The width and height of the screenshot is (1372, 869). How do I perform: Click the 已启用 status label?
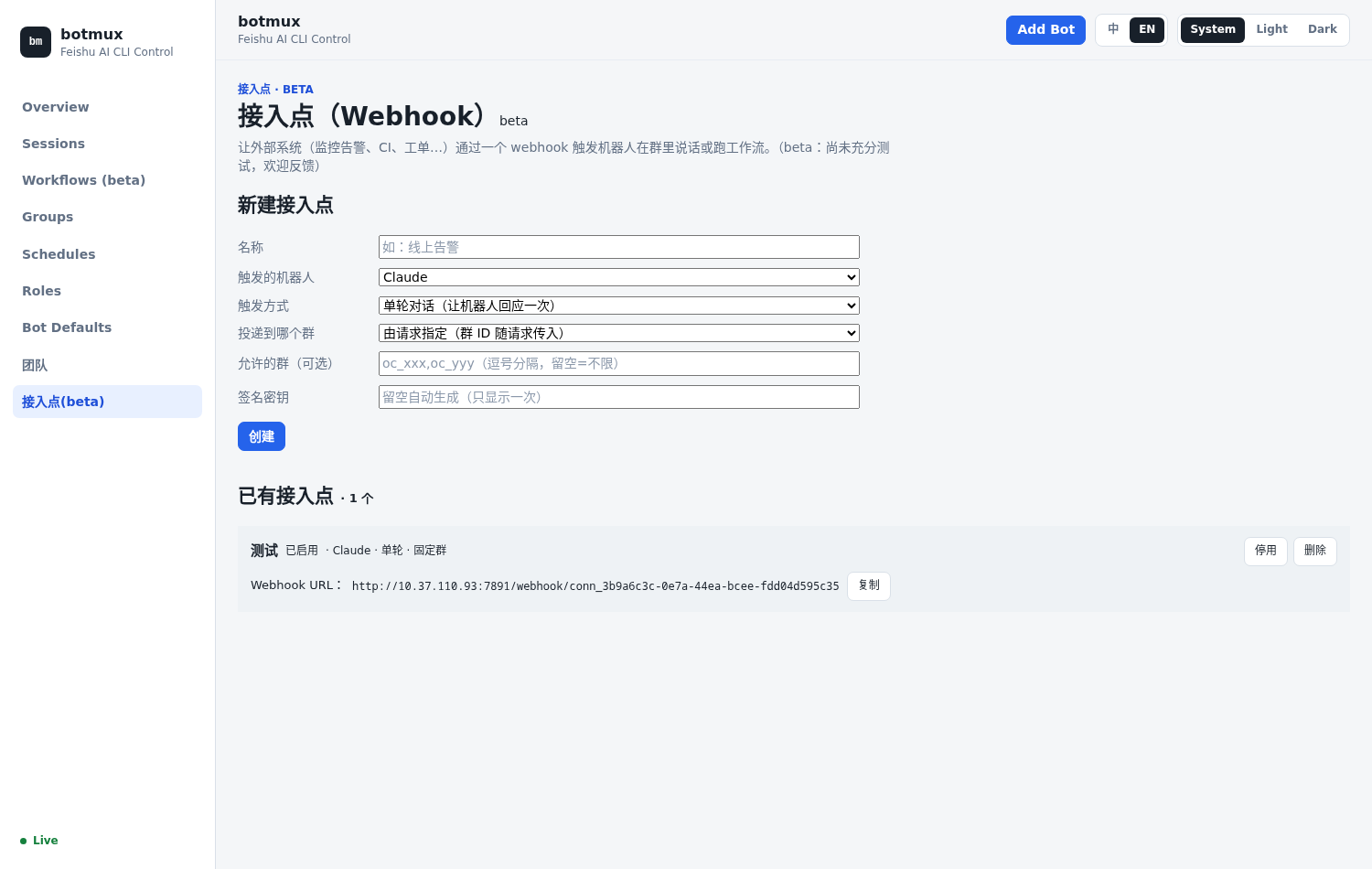point(302,551)
